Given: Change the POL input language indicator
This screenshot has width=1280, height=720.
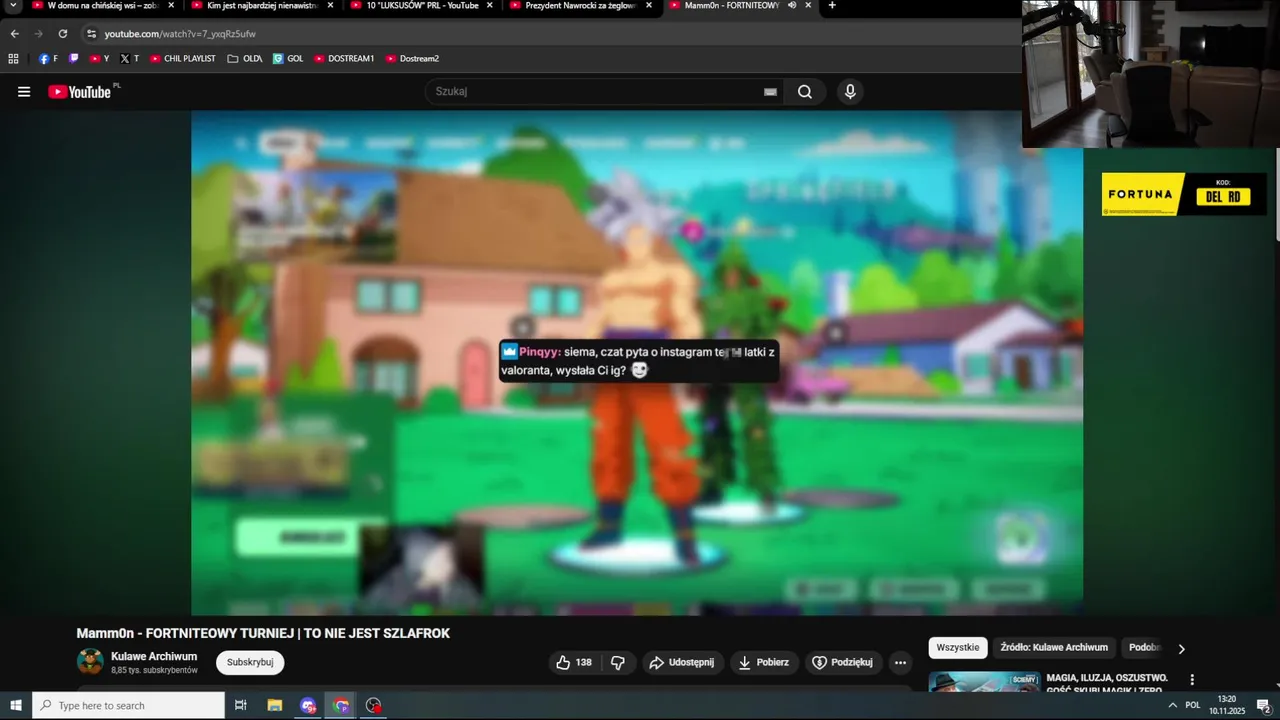Looking at the screenshot, I should click(1192, 705).
